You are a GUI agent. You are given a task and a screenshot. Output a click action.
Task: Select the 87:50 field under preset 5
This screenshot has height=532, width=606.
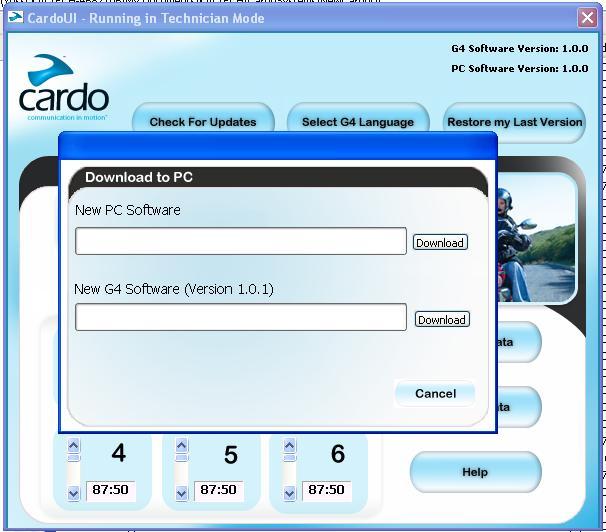pos(218,491)
